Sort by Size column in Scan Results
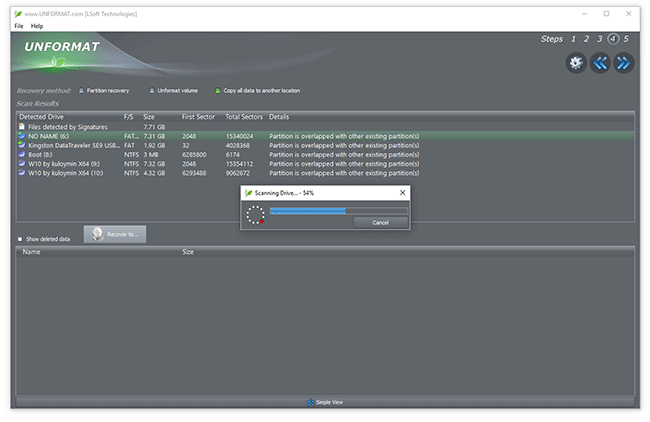 click(149, 117)
